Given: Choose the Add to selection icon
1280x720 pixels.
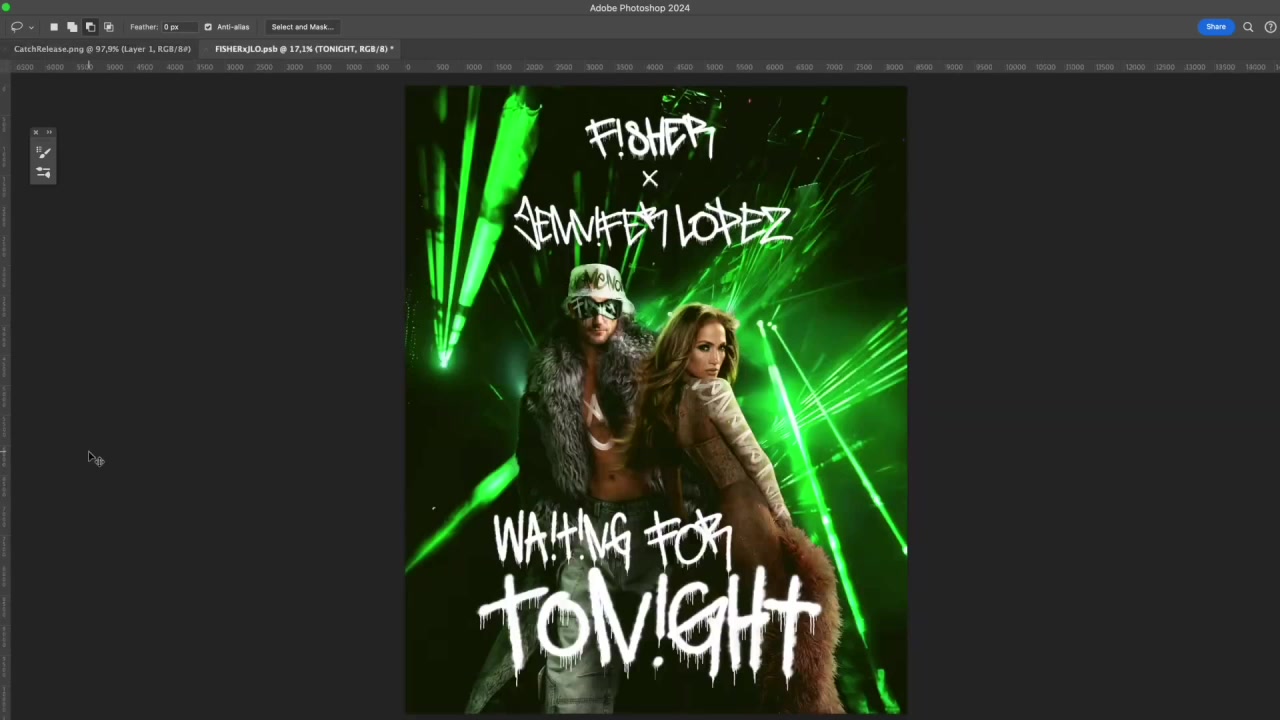Looking at the screenshot, I should (x=72, y=27).
